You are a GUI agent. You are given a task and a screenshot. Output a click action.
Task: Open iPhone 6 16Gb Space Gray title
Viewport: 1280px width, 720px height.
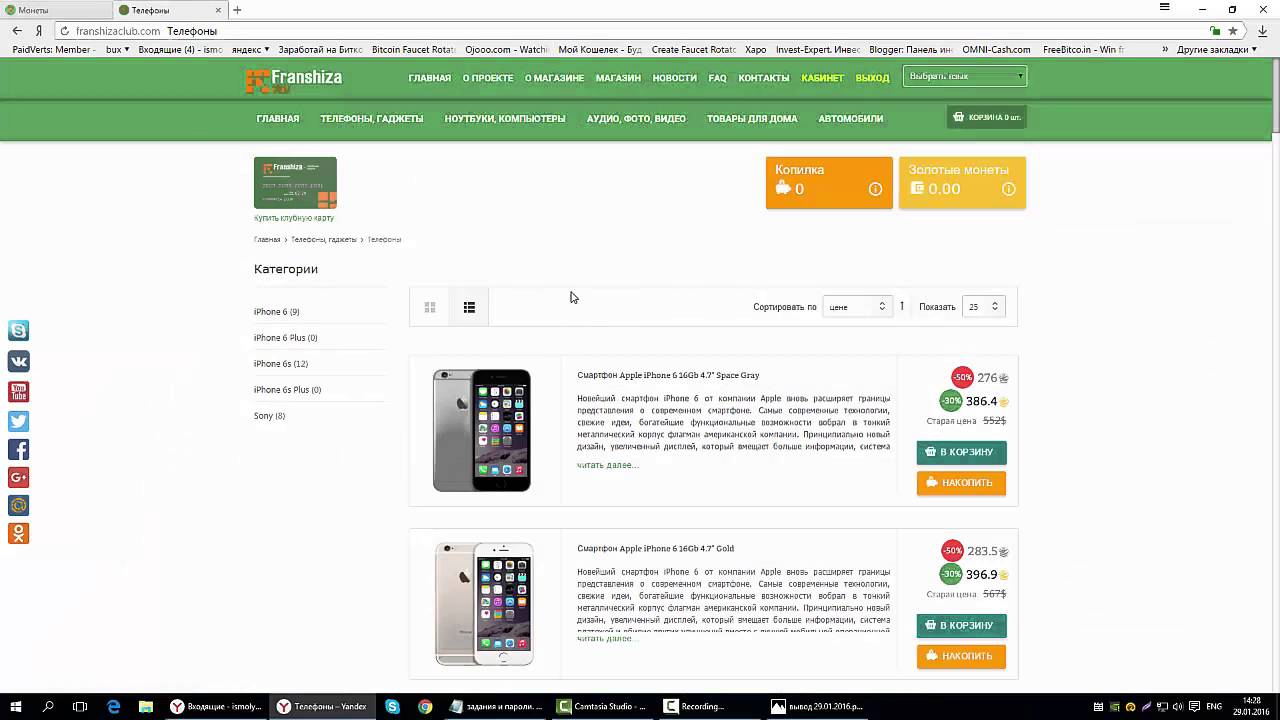tap(668, 375)
